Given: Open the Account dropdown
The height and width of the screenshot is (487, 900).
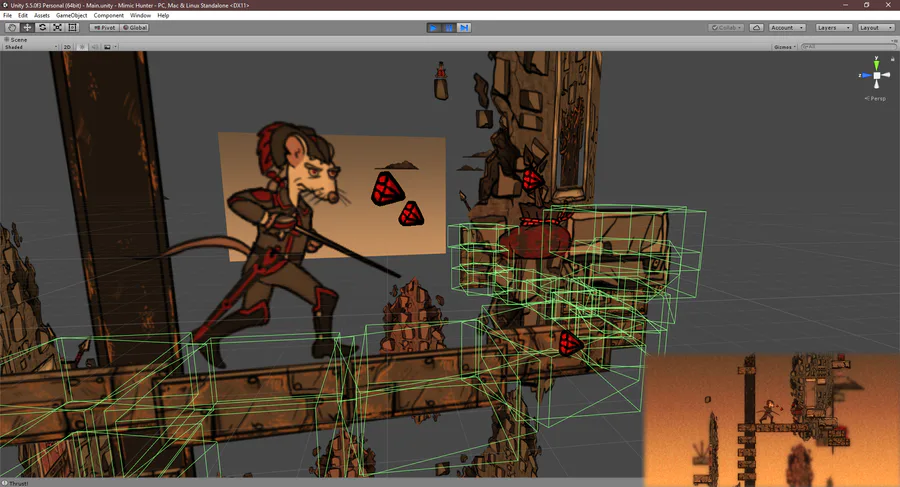Looking at the screenshot, I should (787, 28).
